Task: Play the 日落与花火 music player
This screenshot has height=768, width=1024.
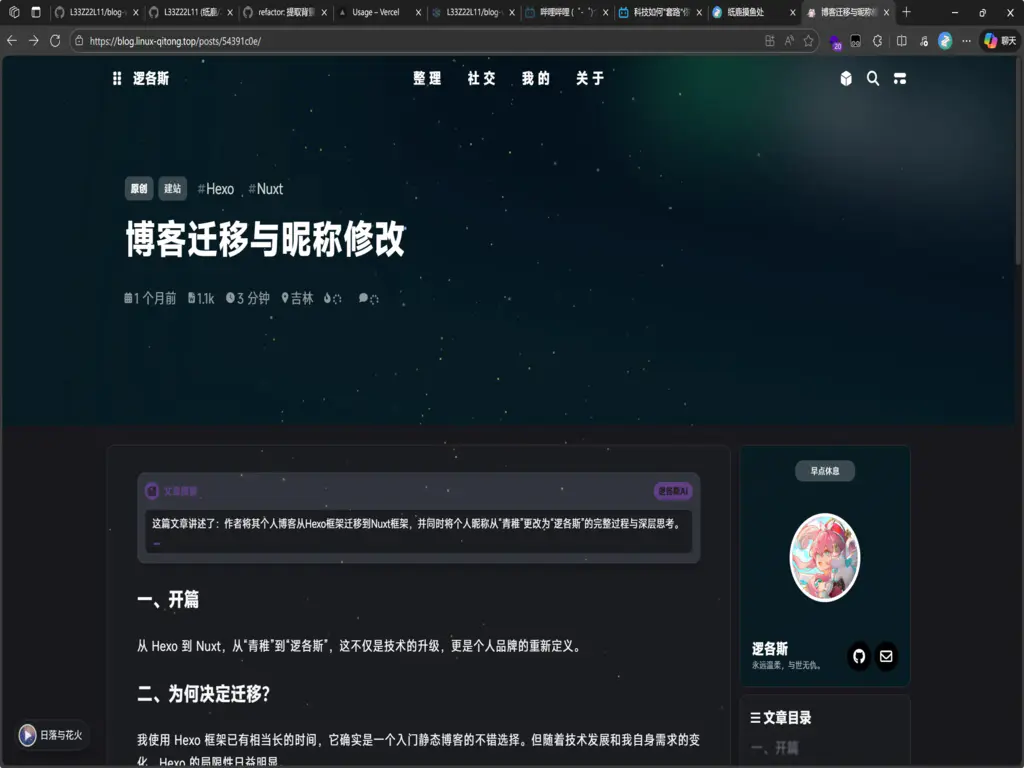Action: [x=27, y=735]
